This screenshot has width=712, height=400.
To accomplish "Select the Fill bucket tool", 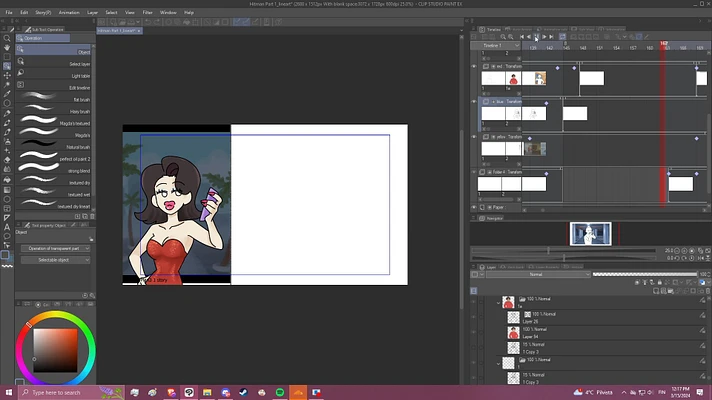I will [x=7, y=180].
